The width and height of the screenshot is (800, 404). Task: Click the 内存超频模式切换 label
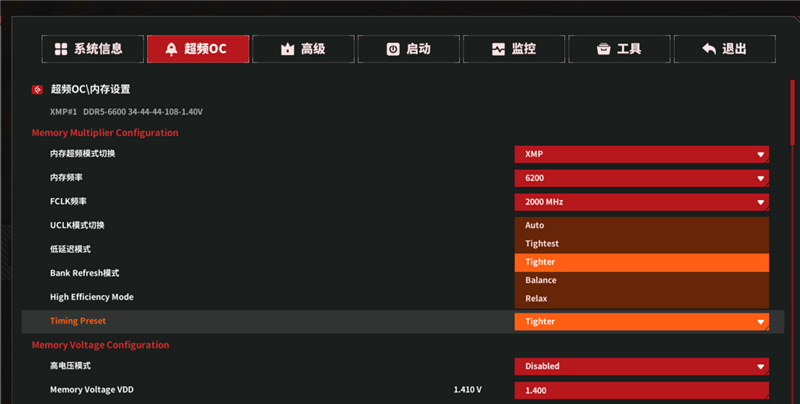83,154
